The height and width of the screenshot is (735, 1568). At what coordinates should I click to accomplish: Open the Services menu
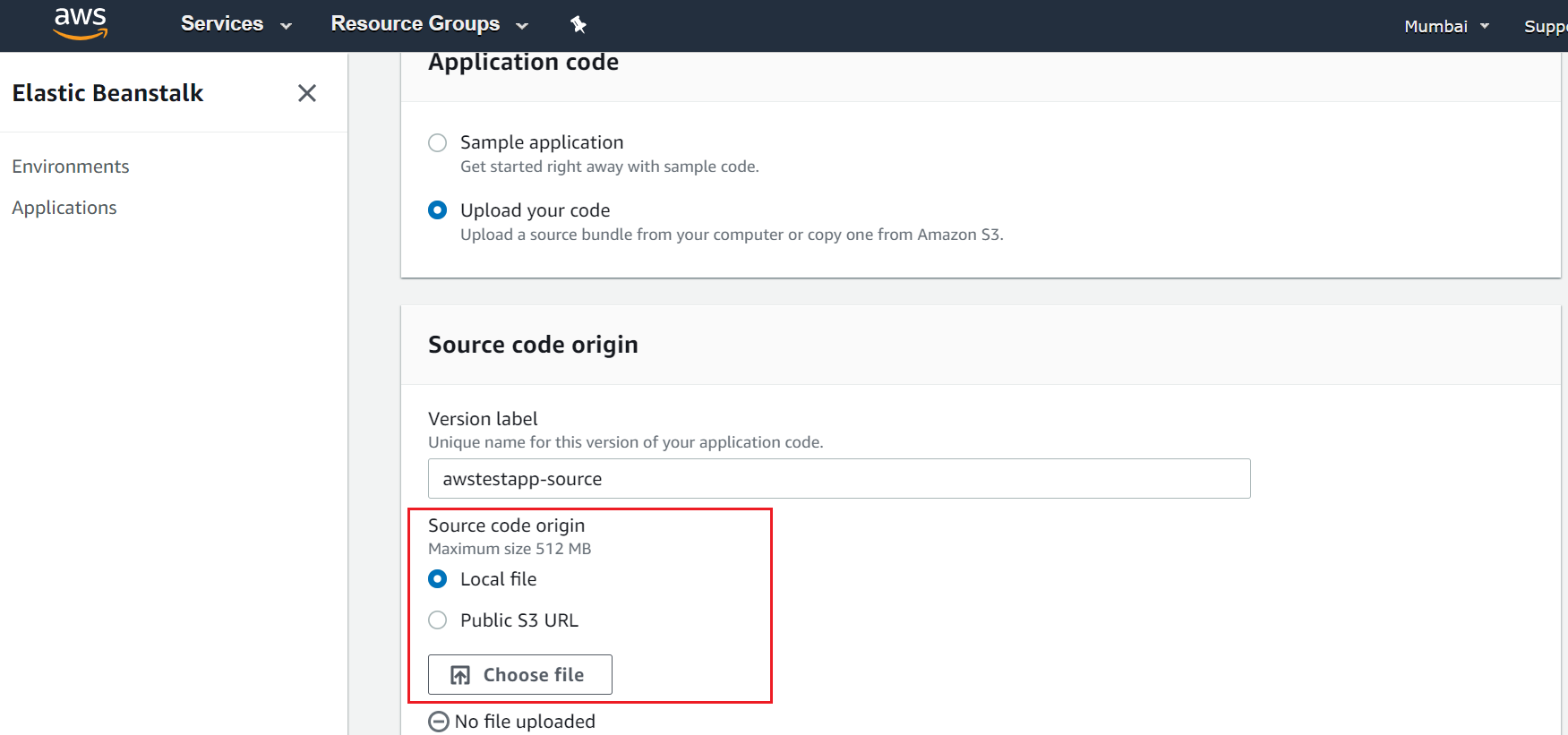pos(222,24)
